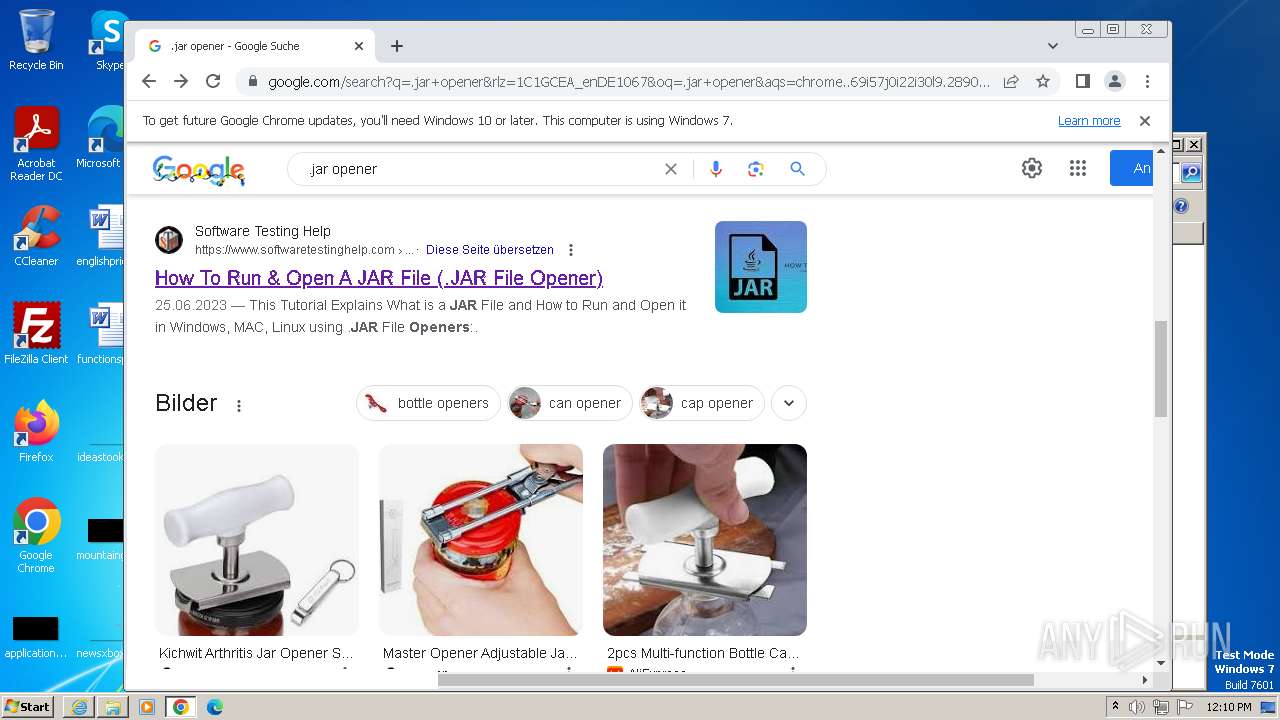The height and width of the screenshot is (720, 1280).
Task: Toggle the Chrome side panel
Action: coord(1082,81)
